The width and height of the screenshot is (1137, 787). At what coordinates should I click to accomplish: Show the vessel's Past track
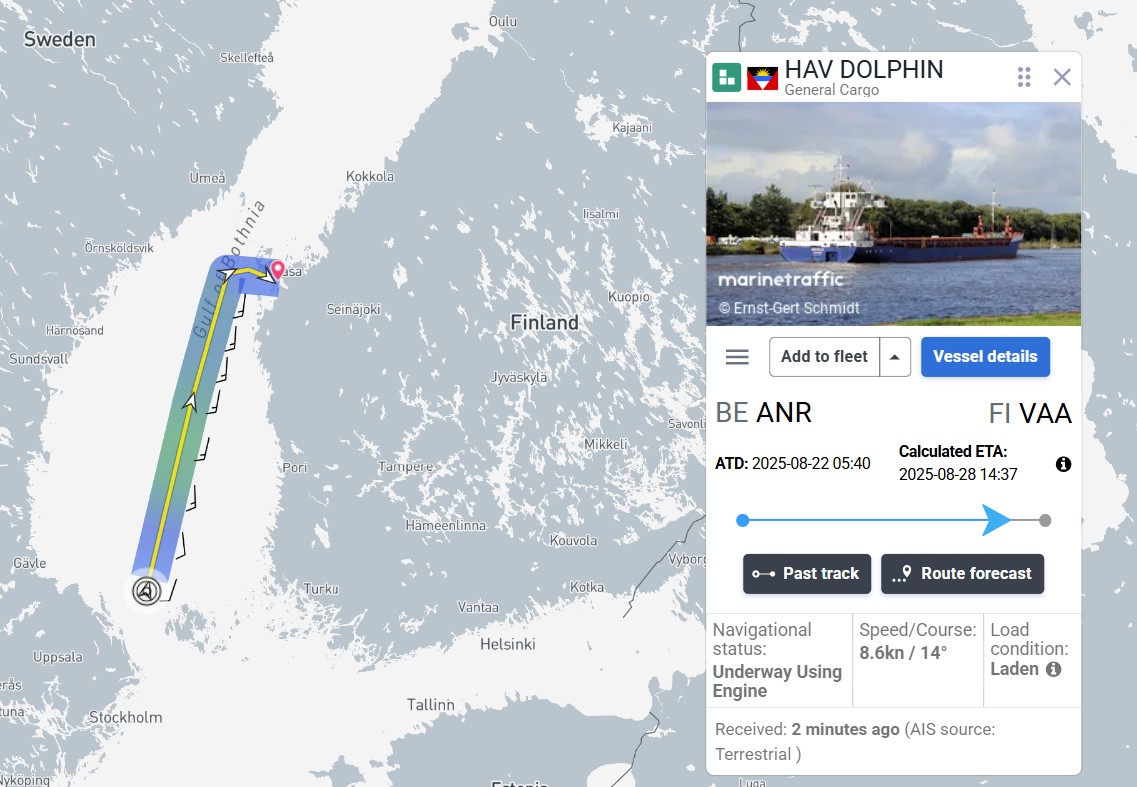coord(807,574)
